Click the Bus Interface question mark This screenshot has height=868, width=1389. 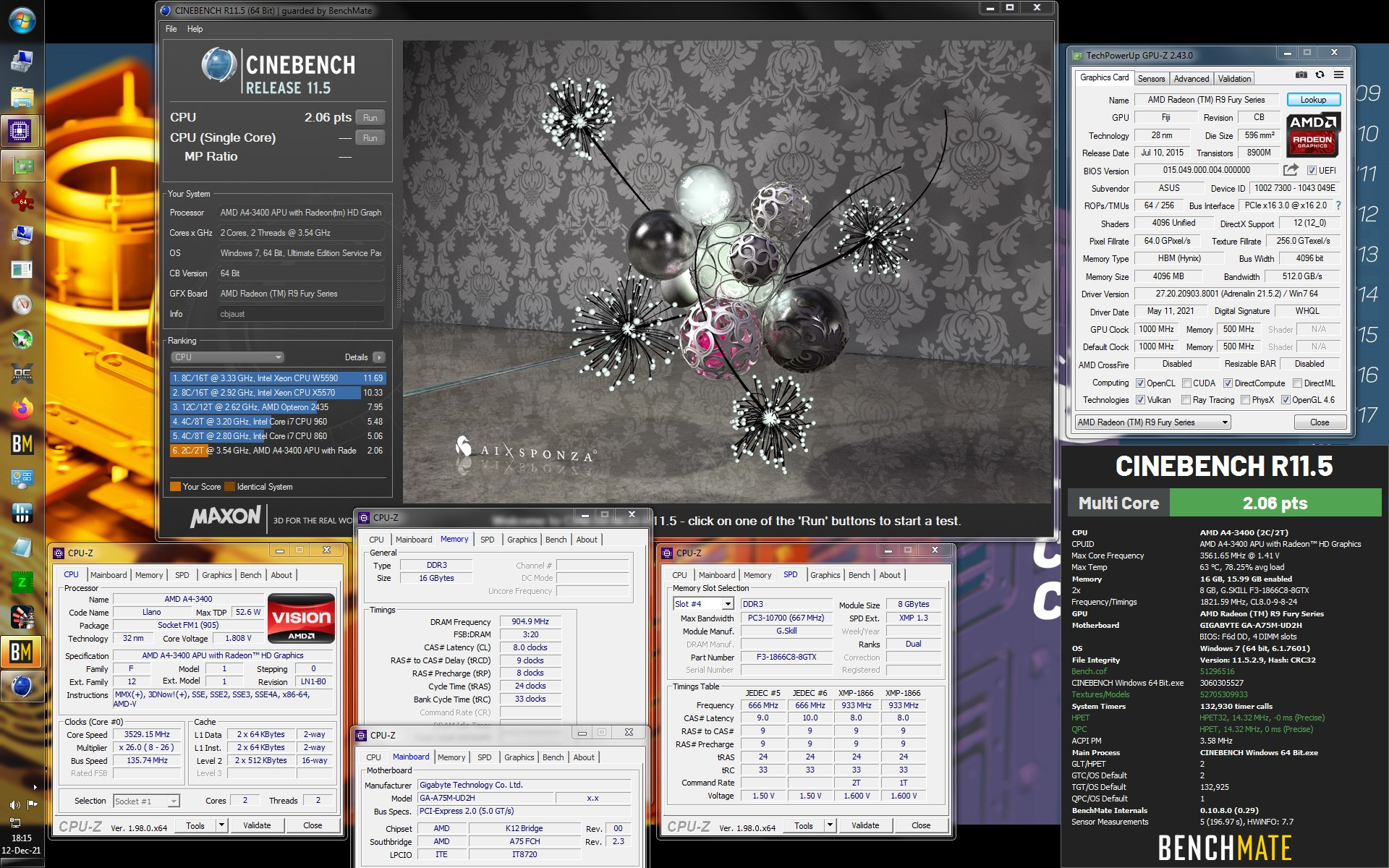tap(1338, 205)
